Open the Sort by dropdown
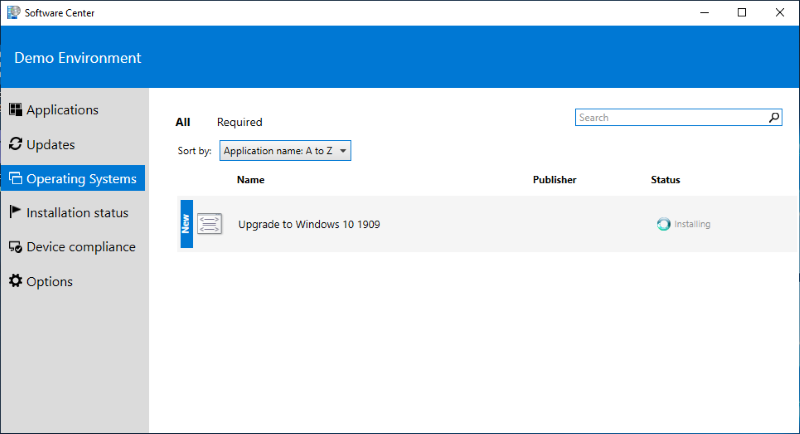800x434 pixels. tap(285, 151)
